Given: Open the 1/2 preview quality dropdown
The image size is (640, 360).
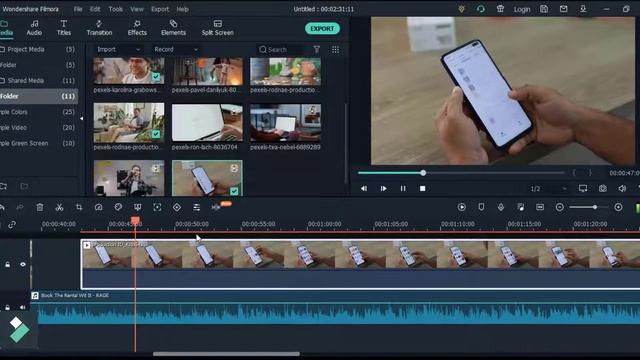Looking at the screenshot, I should click(548, 189).
